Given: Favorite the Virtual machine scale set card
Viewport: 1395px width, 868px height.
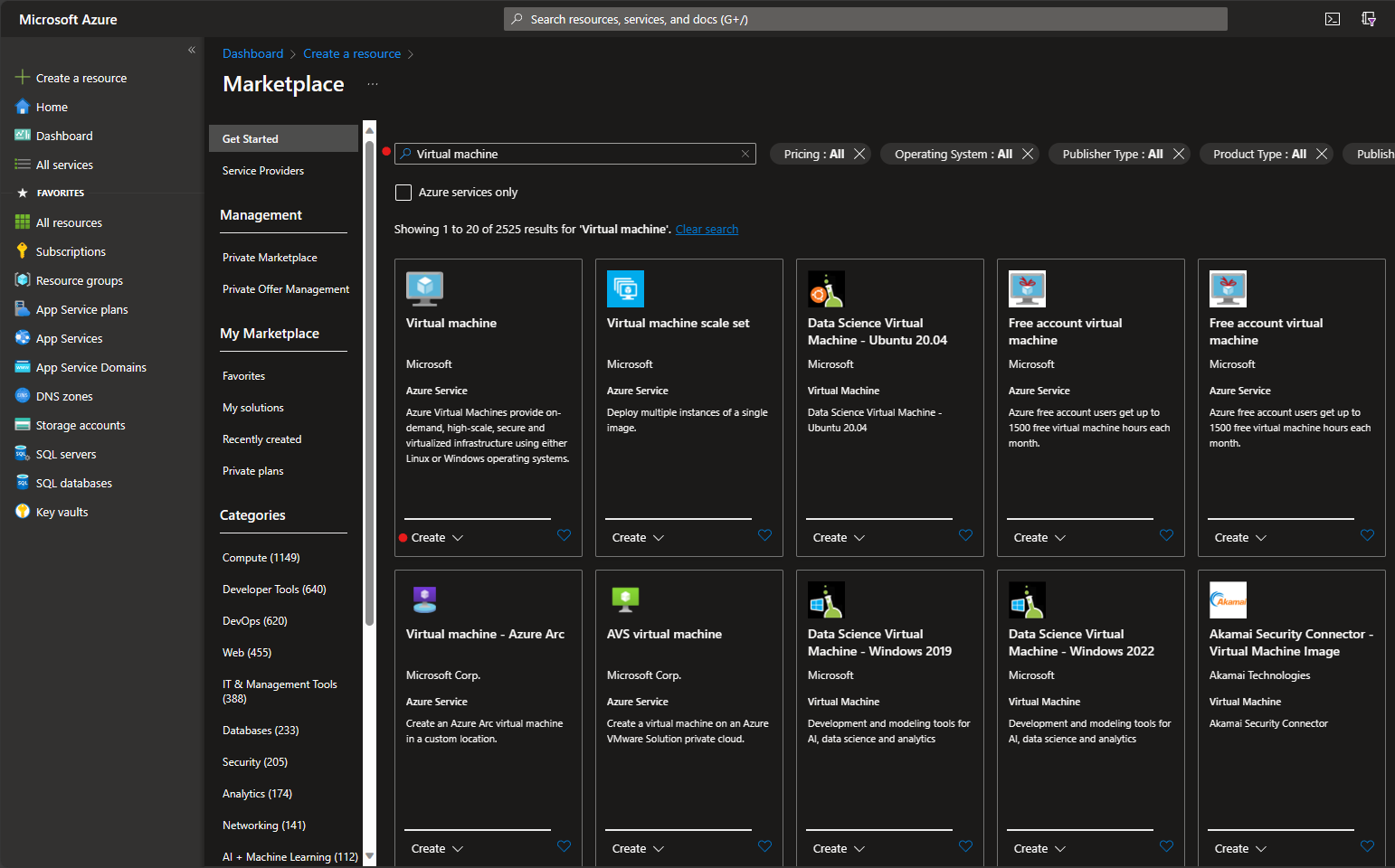Looking at the screenshot, I should pyautogui.click(x=764, y=535).
